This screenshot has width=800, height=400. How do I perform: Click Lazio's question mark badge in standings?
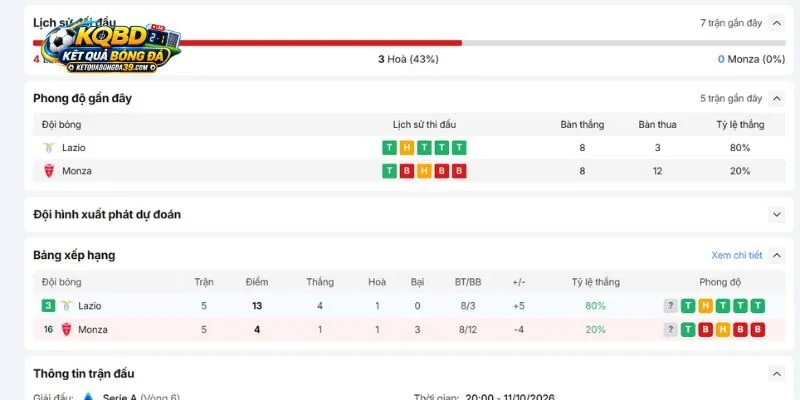(x=670, y=306)
